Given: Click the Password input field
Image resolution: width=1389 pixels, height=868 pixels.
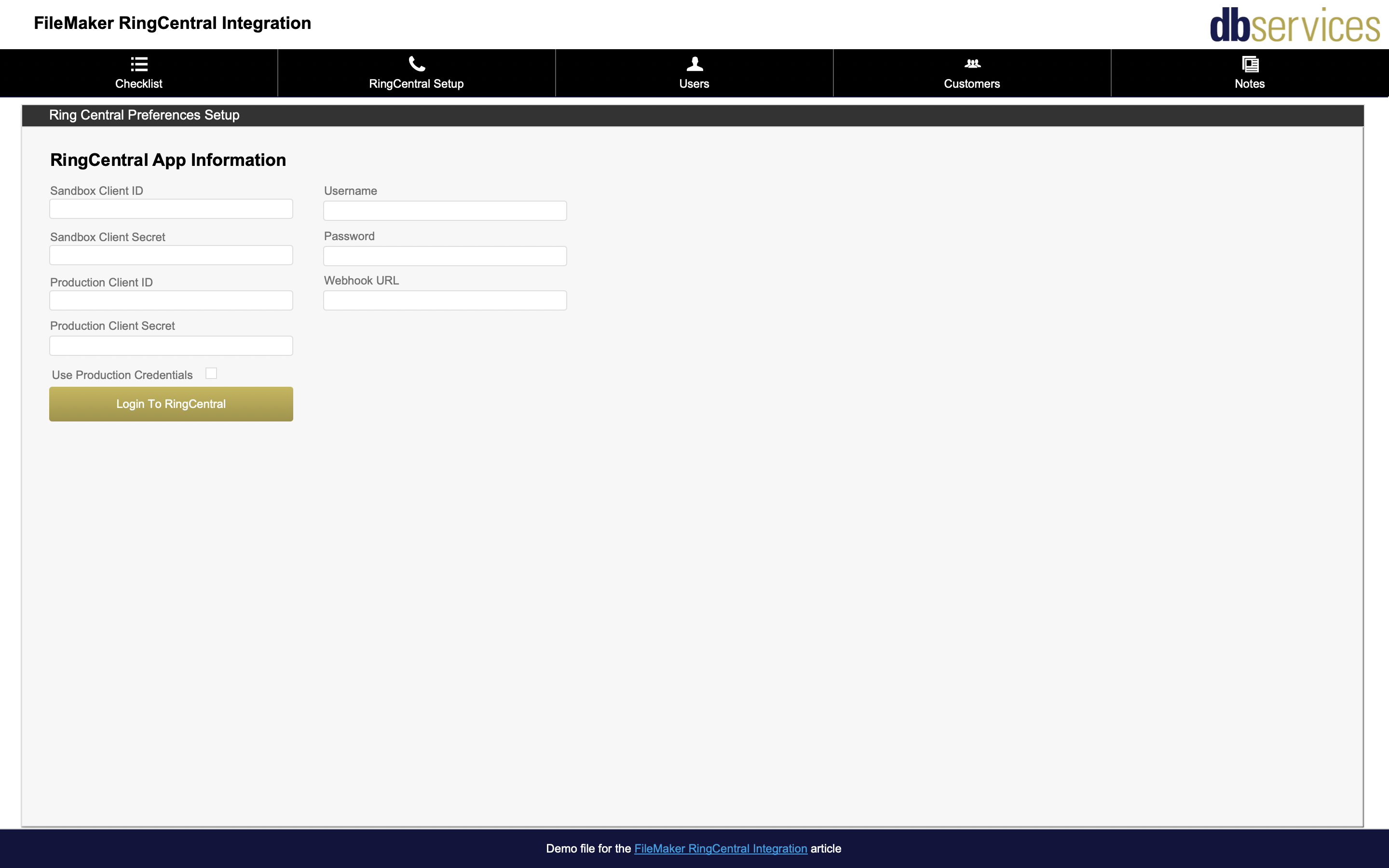Looking at the screenshot, I should [x=445, y=255].
